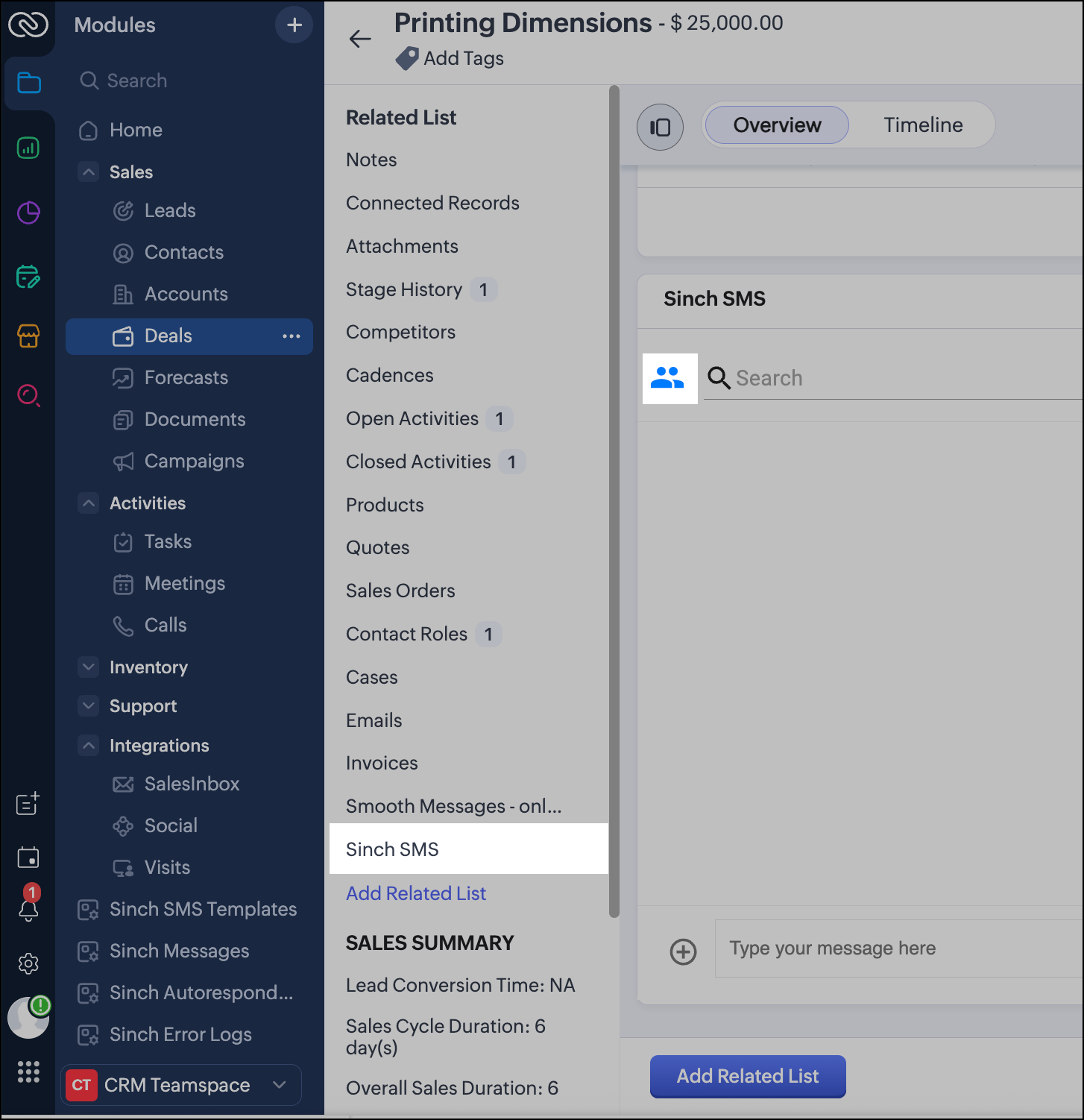This screenshot has width=1084, height=1120.
Task: Collapse the Activities section chevron
Action: tap(89, 503)
